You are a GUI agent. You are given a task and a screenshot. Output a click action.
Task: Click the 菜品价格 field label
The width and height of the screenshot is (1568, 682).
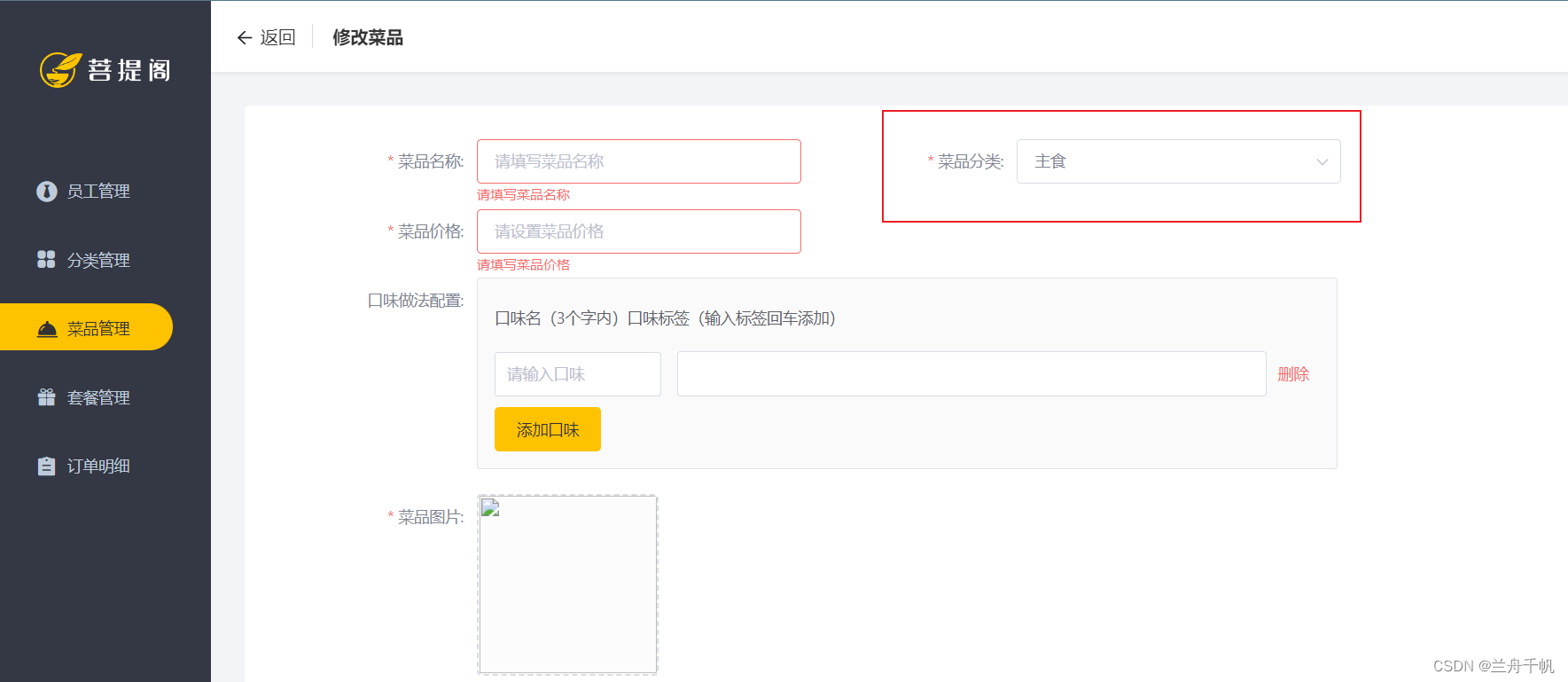pyautogui.click(x=431, y=231)
